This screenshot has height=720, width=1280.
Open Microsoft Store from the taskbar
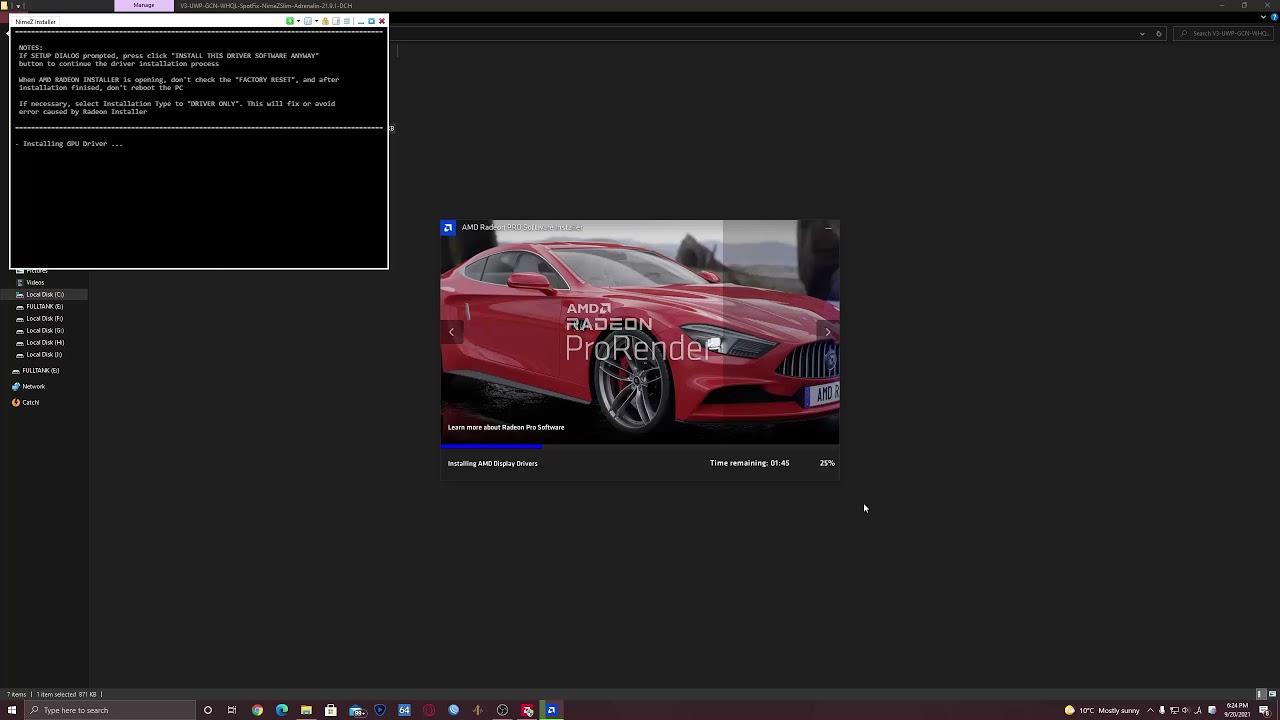click(x=331, y=710)
